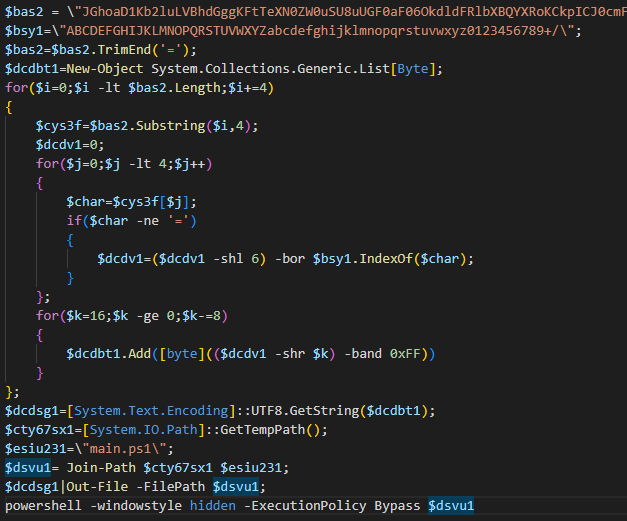Click the -bor bitwise operator
This screenshot has width=627, height=521.
pyautogui.click(x=290, y=259)
